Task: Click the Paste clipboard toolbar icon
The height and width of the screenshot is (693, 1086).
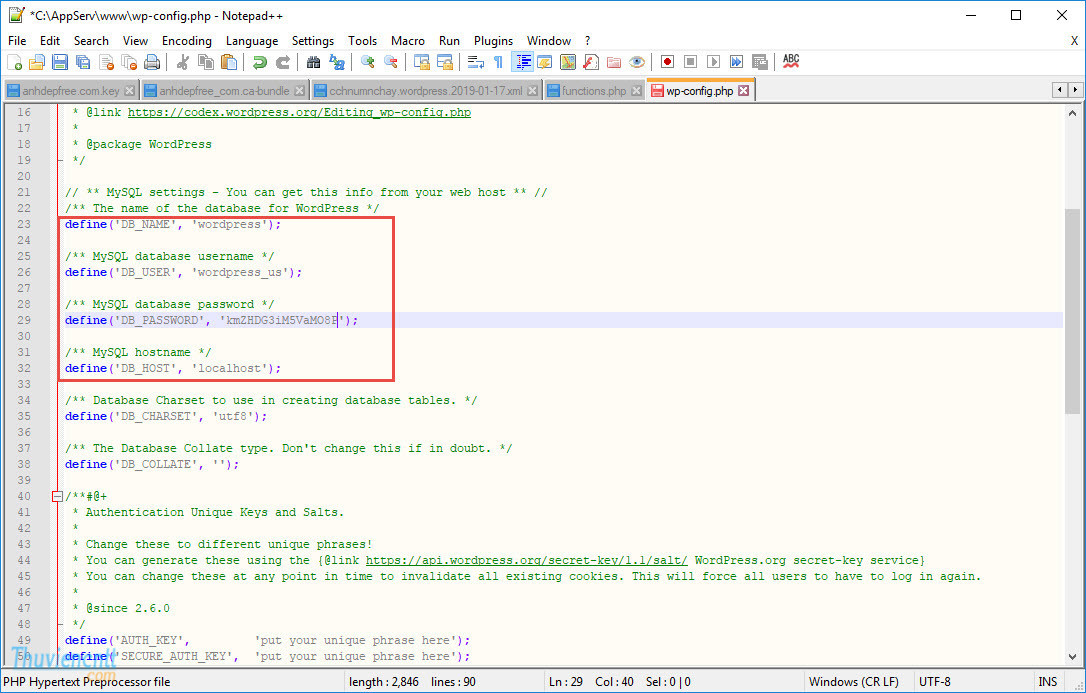Action: pos(229,62)
